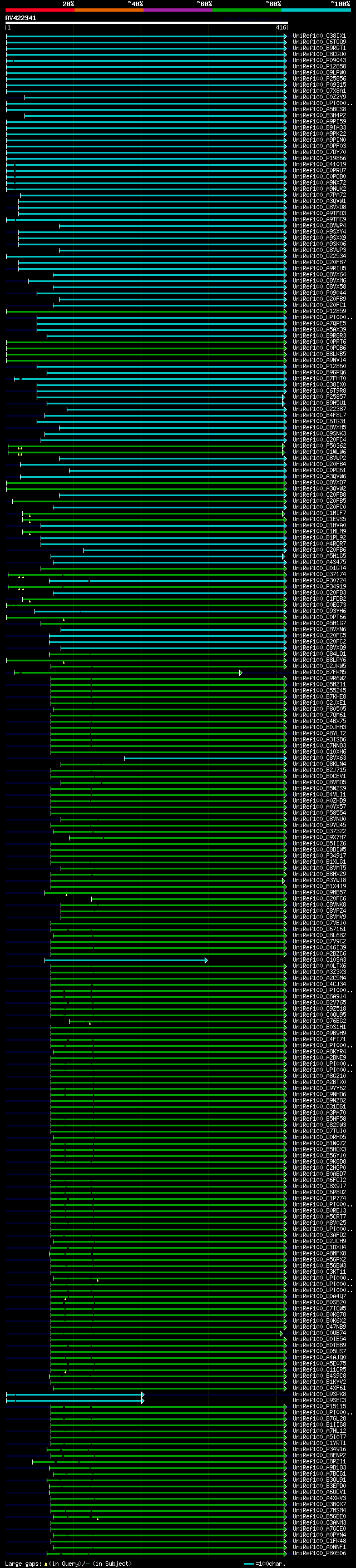Select label UniRef100_B4F8L7

(x=319, y=415)
